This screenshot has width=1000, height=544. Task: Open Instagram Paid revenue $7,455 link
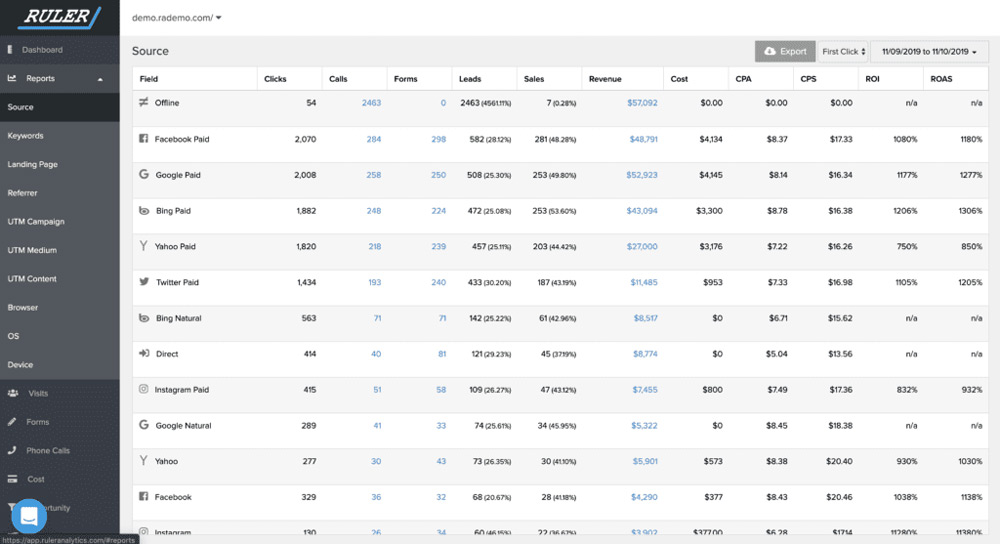click(x=645, y=390)
